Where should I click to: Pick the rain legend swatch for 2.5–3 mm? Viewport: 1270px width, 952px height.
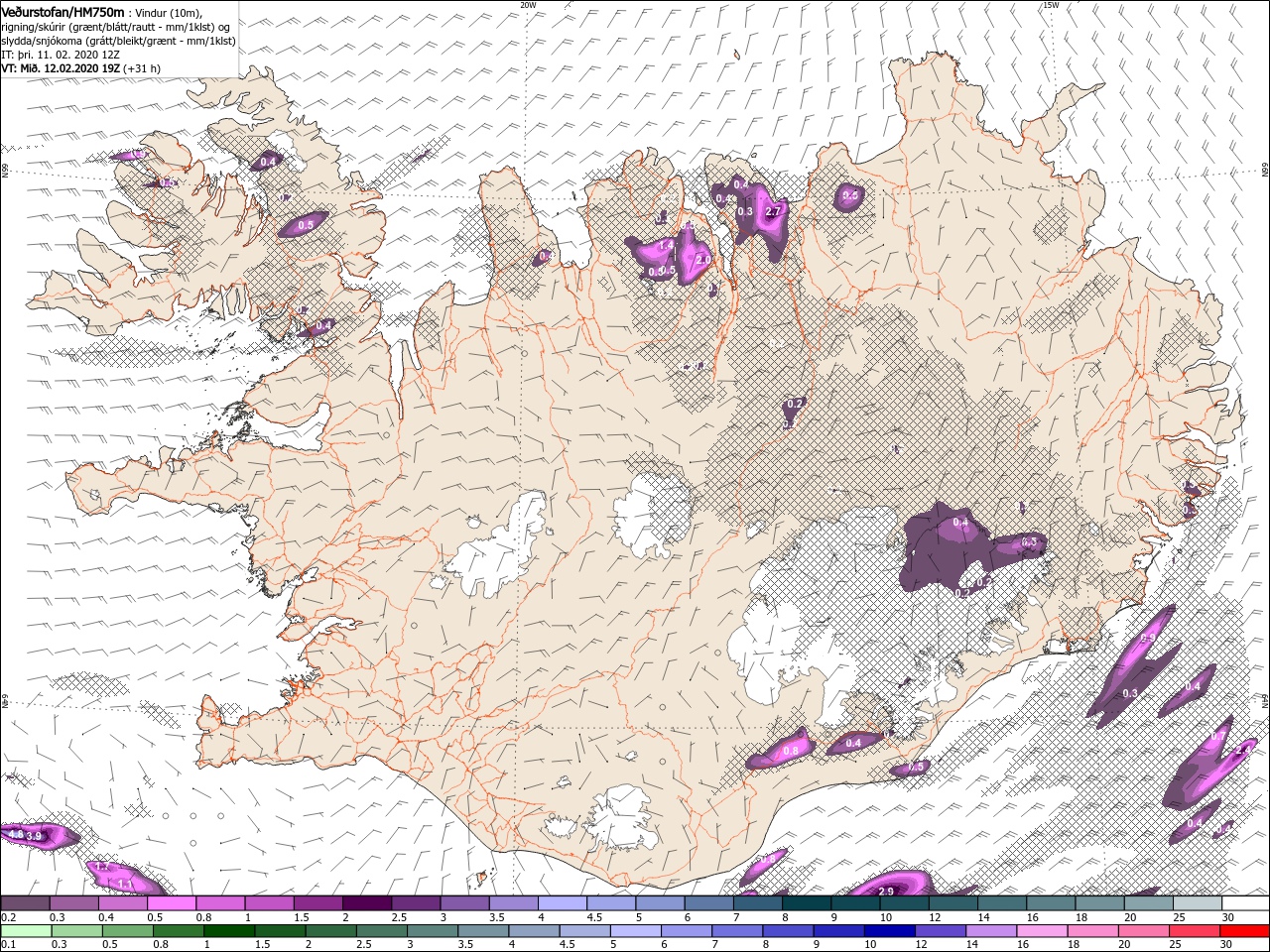[380, 931]
